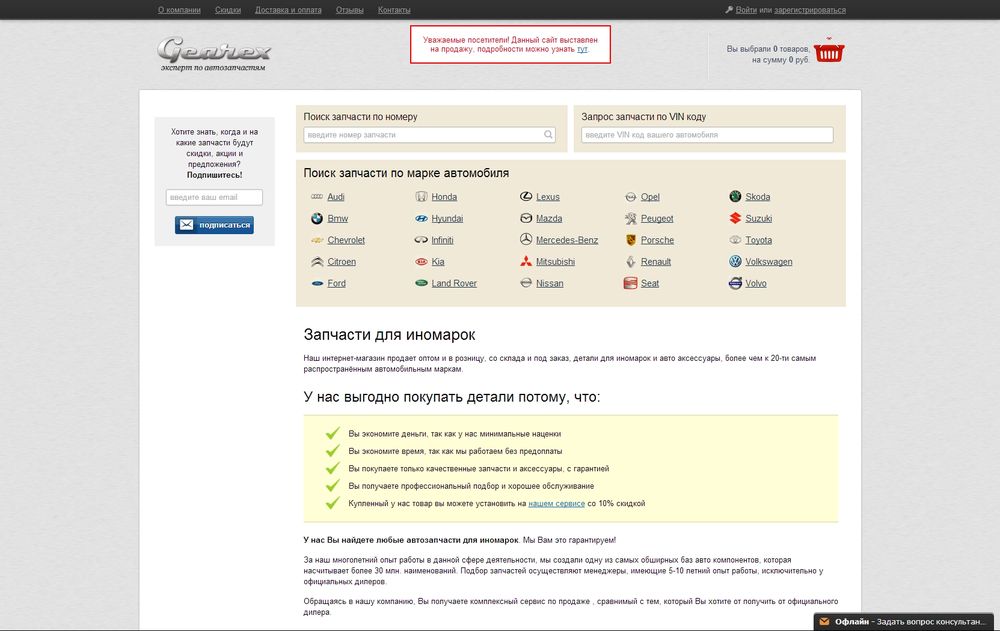Click the Seat logo icon
This screenshot has height=631, width=1000.
[x=630, y=283]
